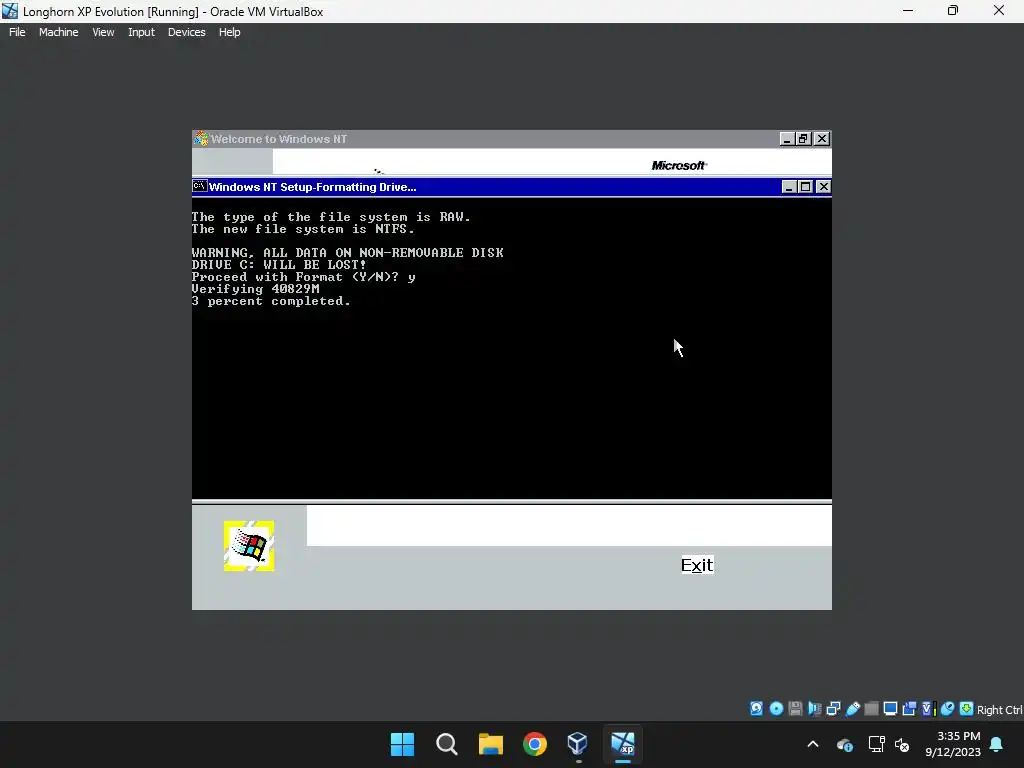Viewport: 1024px width, 768px height.
Task: Click the '3 percent completed.' console line
Action: [x=271, y=301]
